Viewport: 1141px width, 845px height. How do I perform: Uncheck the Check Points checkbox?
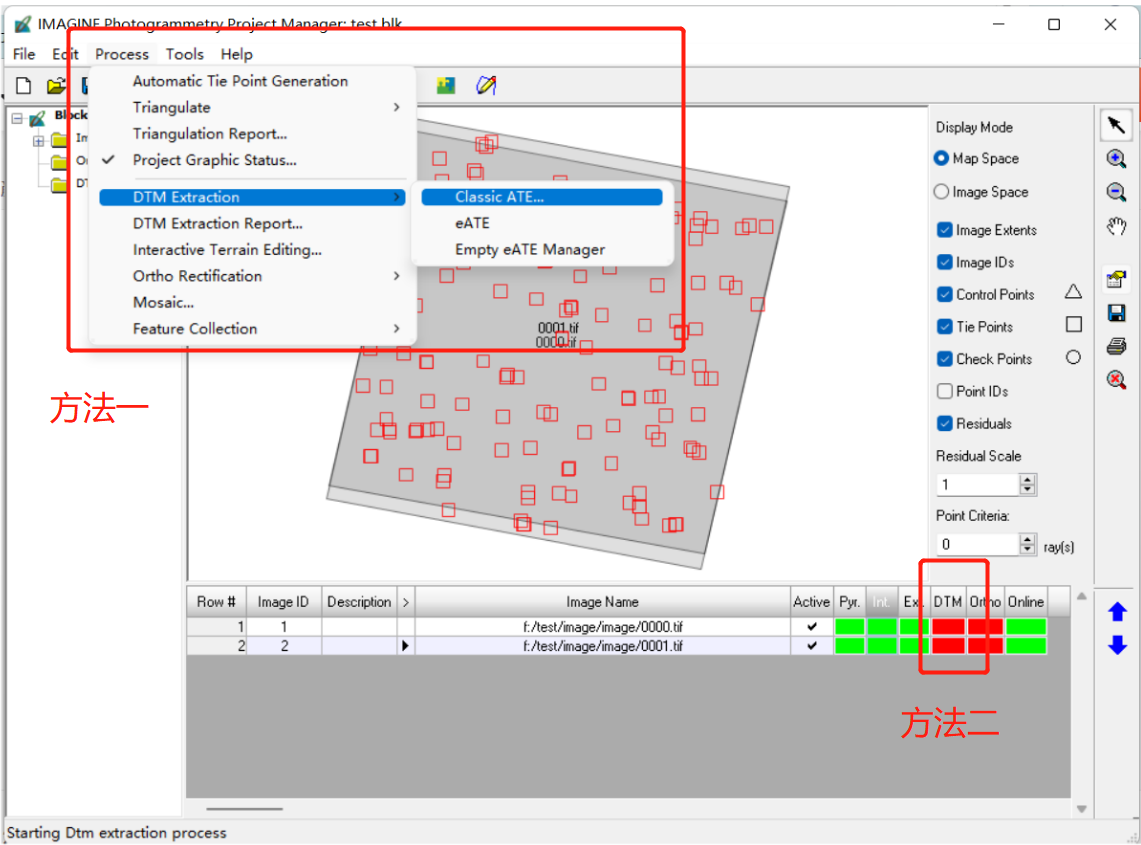click(945, 359)
